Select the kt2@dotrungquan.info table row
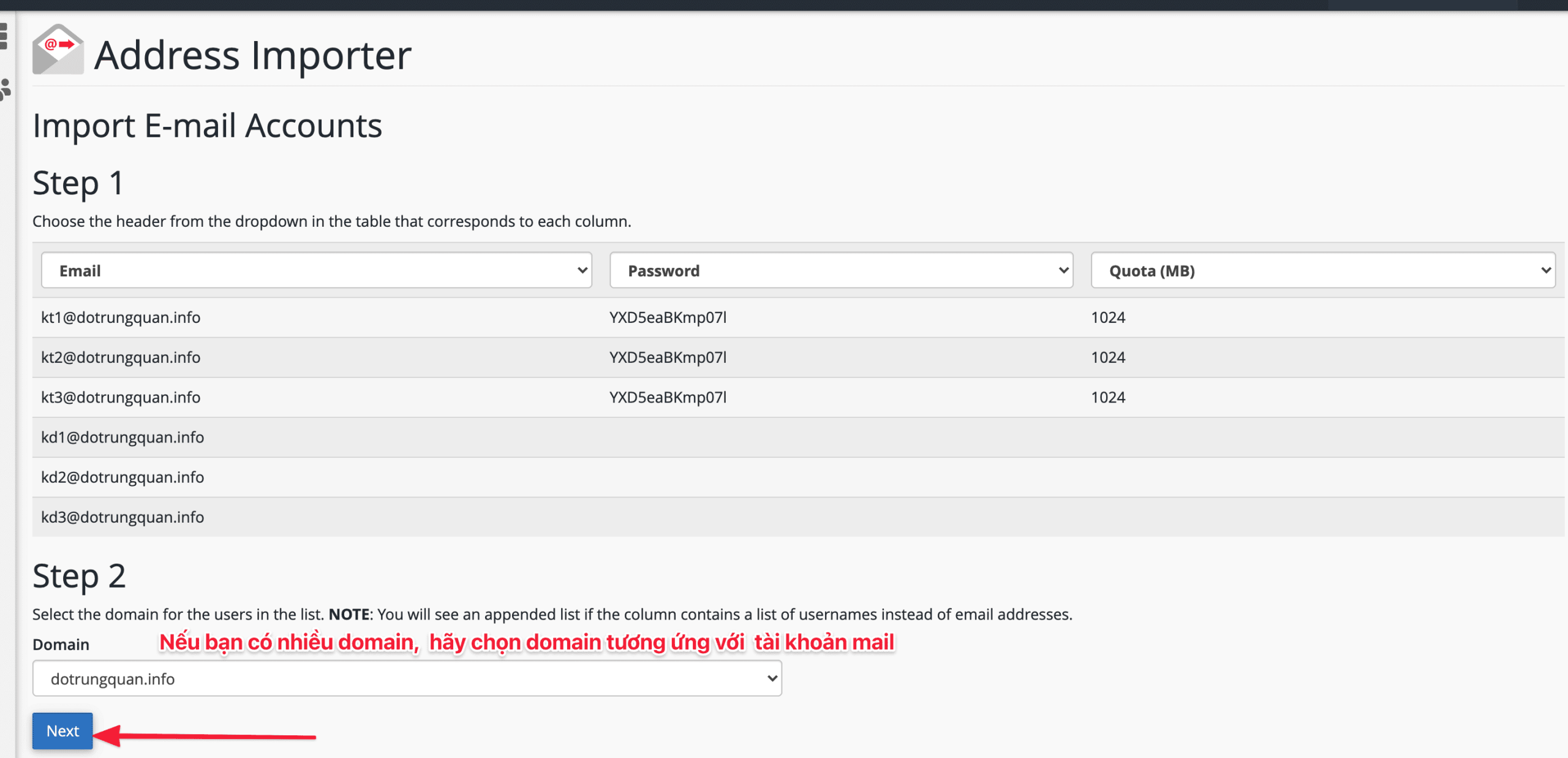Image resolution: width=1568 pixels, height=758 pixels. coord(367,357)
